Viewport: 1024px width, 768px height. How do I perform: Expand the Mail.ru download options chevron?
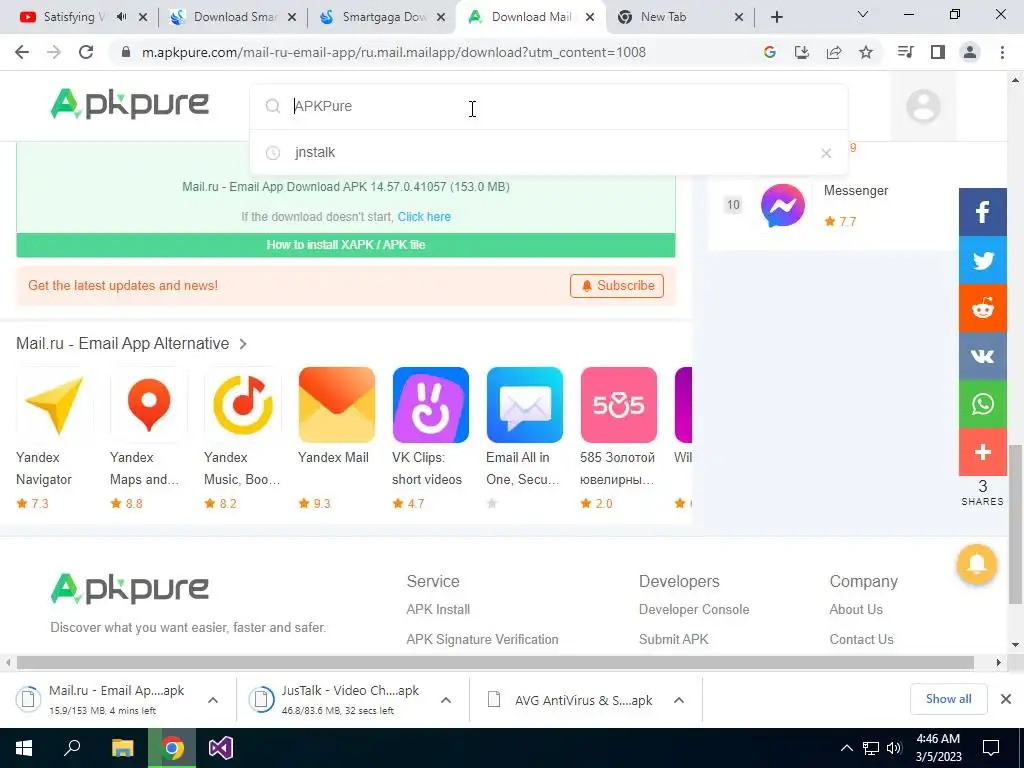pyautogui.click(x=213, y=700)
